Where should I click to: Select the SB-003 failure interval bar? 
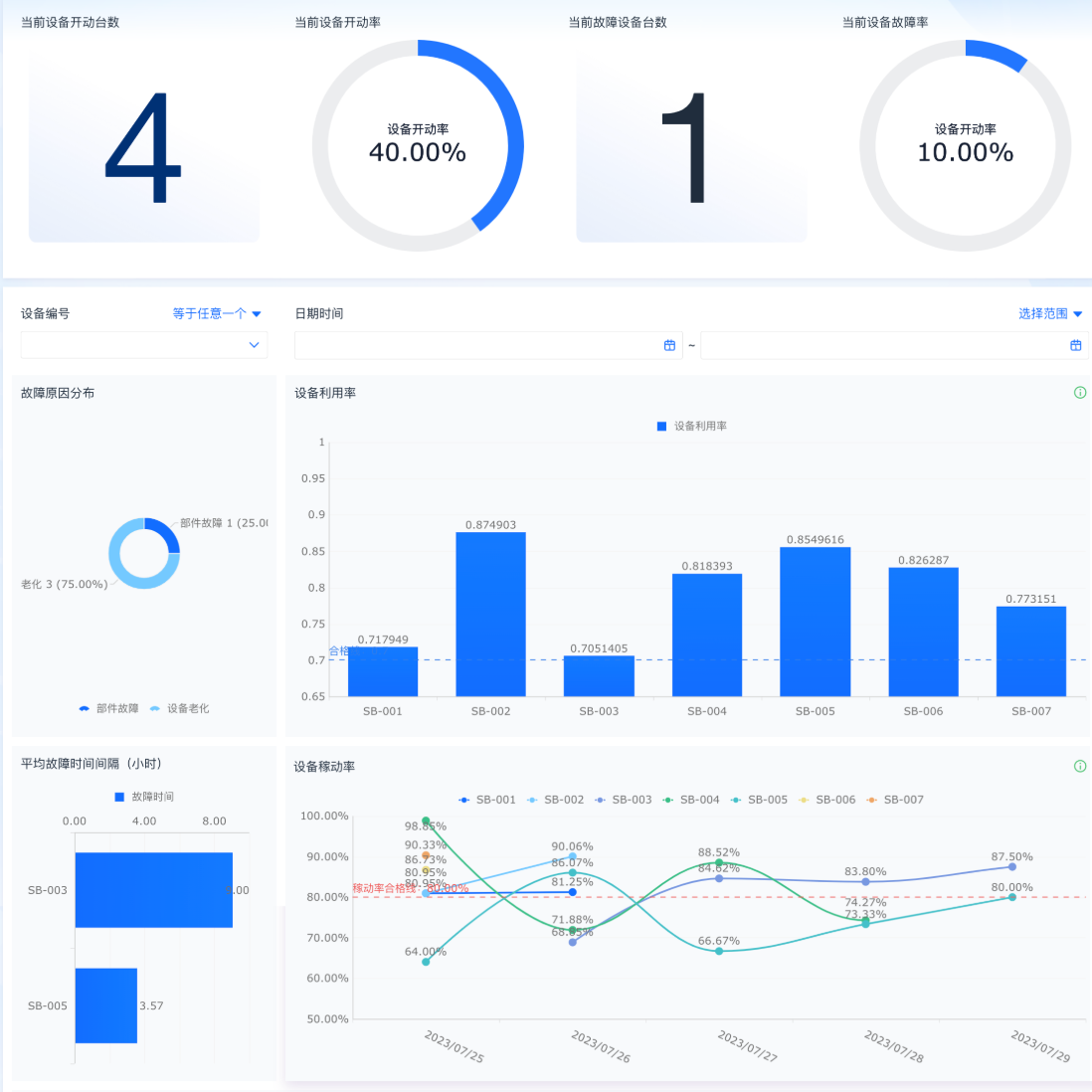click(x=154, y=890)
